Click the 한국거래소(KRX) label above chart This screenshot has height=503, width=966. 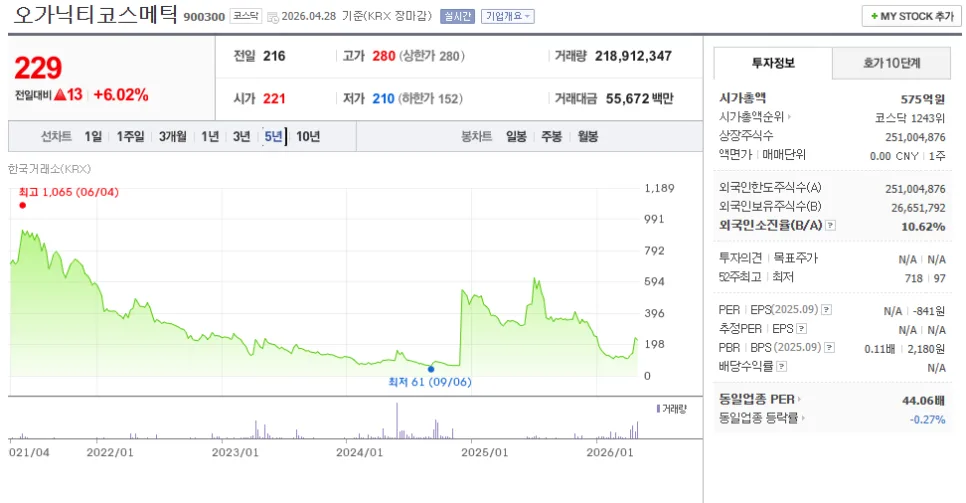49,169
